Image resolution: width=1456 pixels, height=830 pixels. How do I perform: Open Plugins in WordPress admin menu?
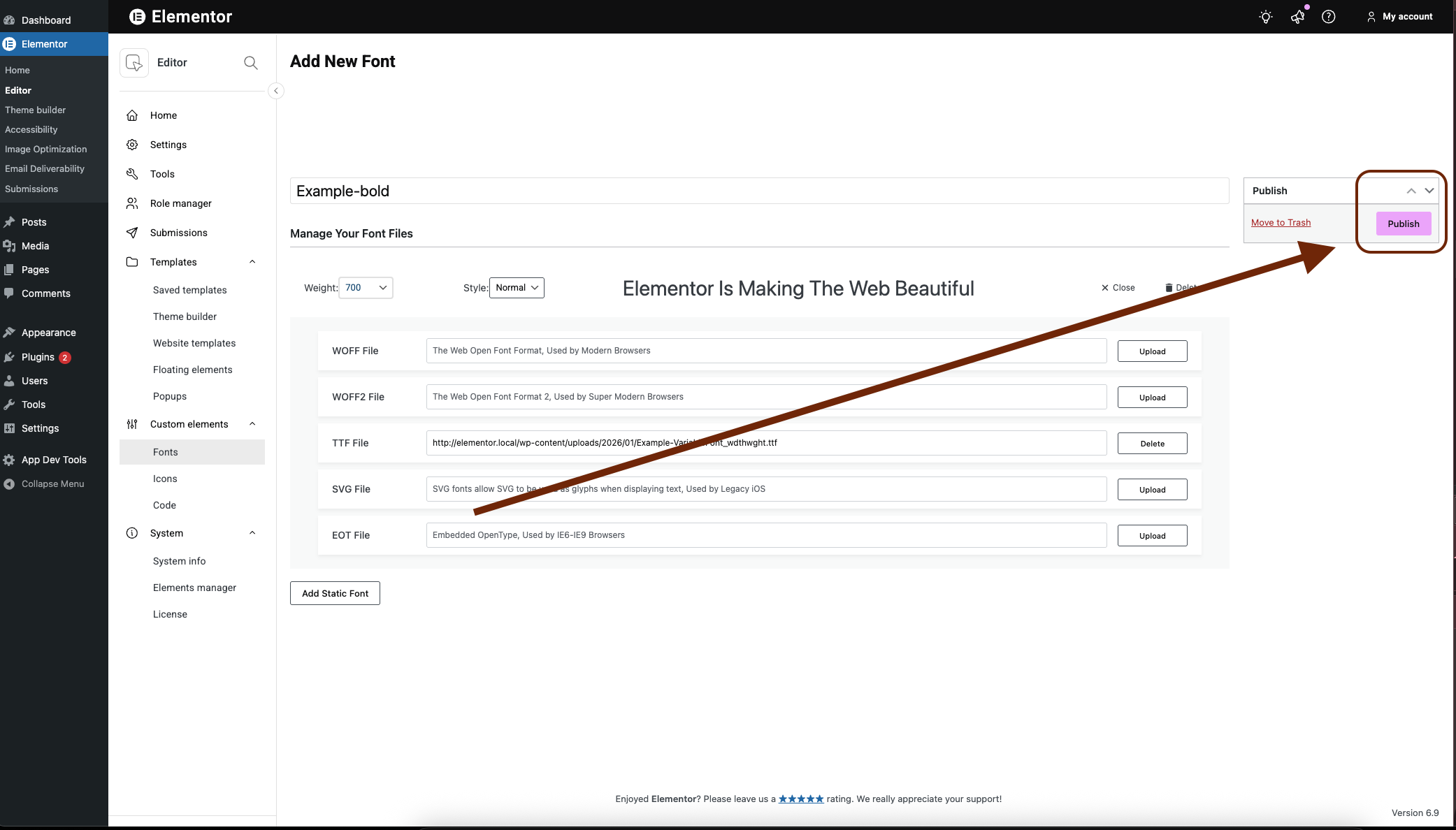coord(38,357)
